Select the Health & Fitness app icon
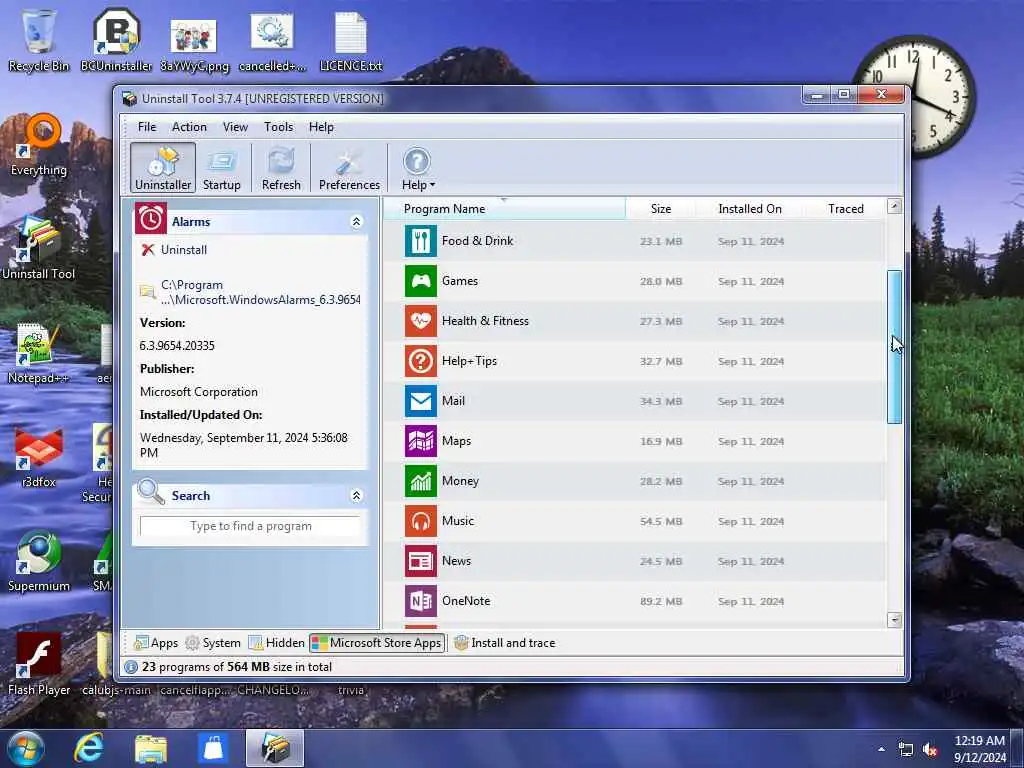The width and height of the screenshot is (1024, 768). point(421,321)
